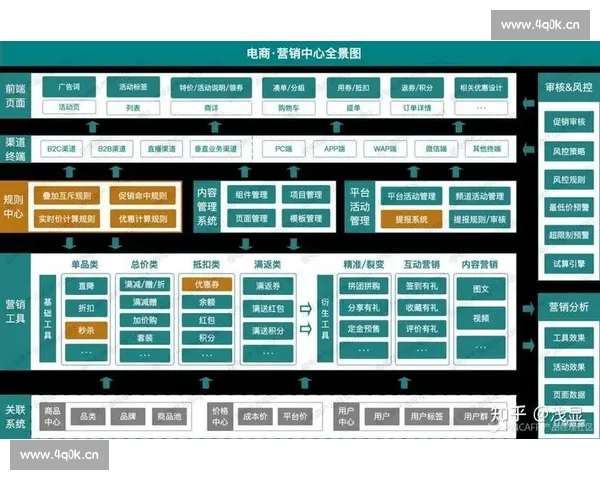
Task: Click the B2C渠道 channel box
Action: tap(60, 149)
